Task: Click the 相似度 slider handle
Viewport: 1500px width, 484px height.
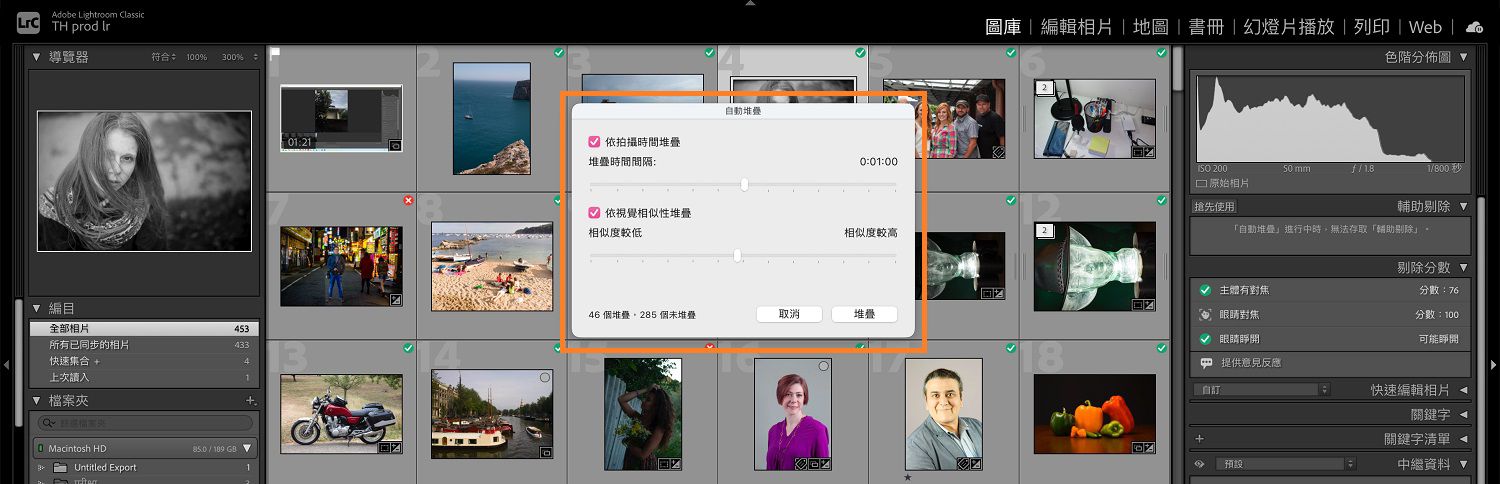Action: (x=737, y=255)
